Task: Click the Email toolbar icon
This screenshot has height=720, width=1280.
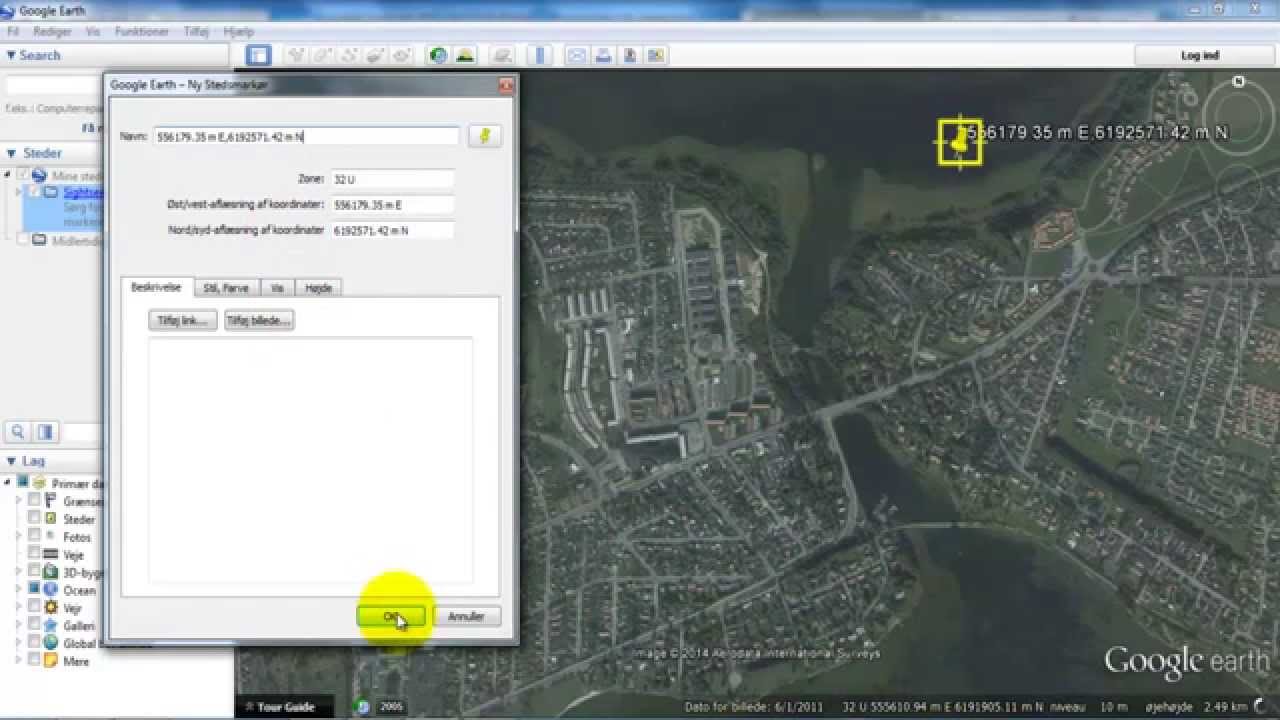Action: tap(577, 55)
